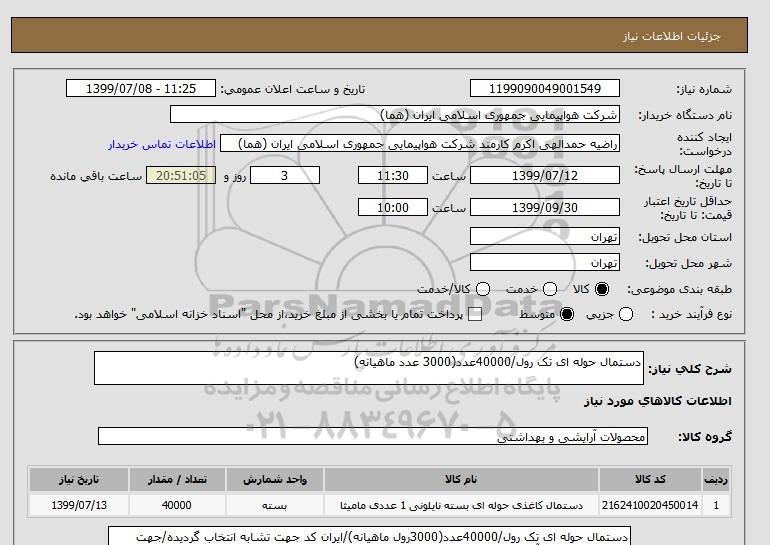Viewport: 770px width, 545px height.
Task: Click response deadline date 1399/07/12
Action: [545, 175]
